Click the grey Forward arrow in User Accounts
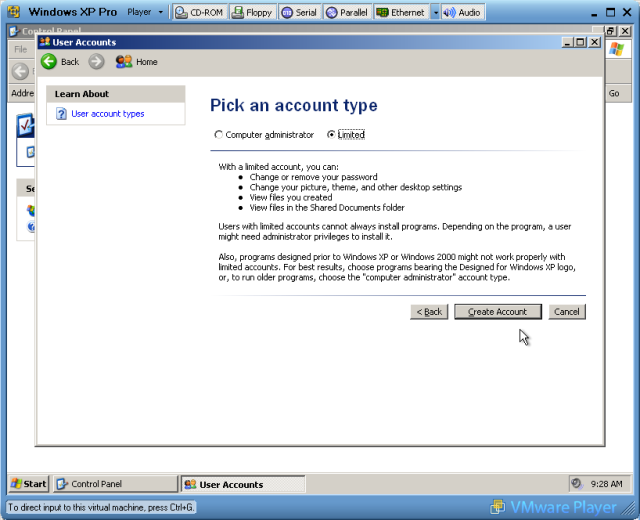 click(x=96, y=62)
